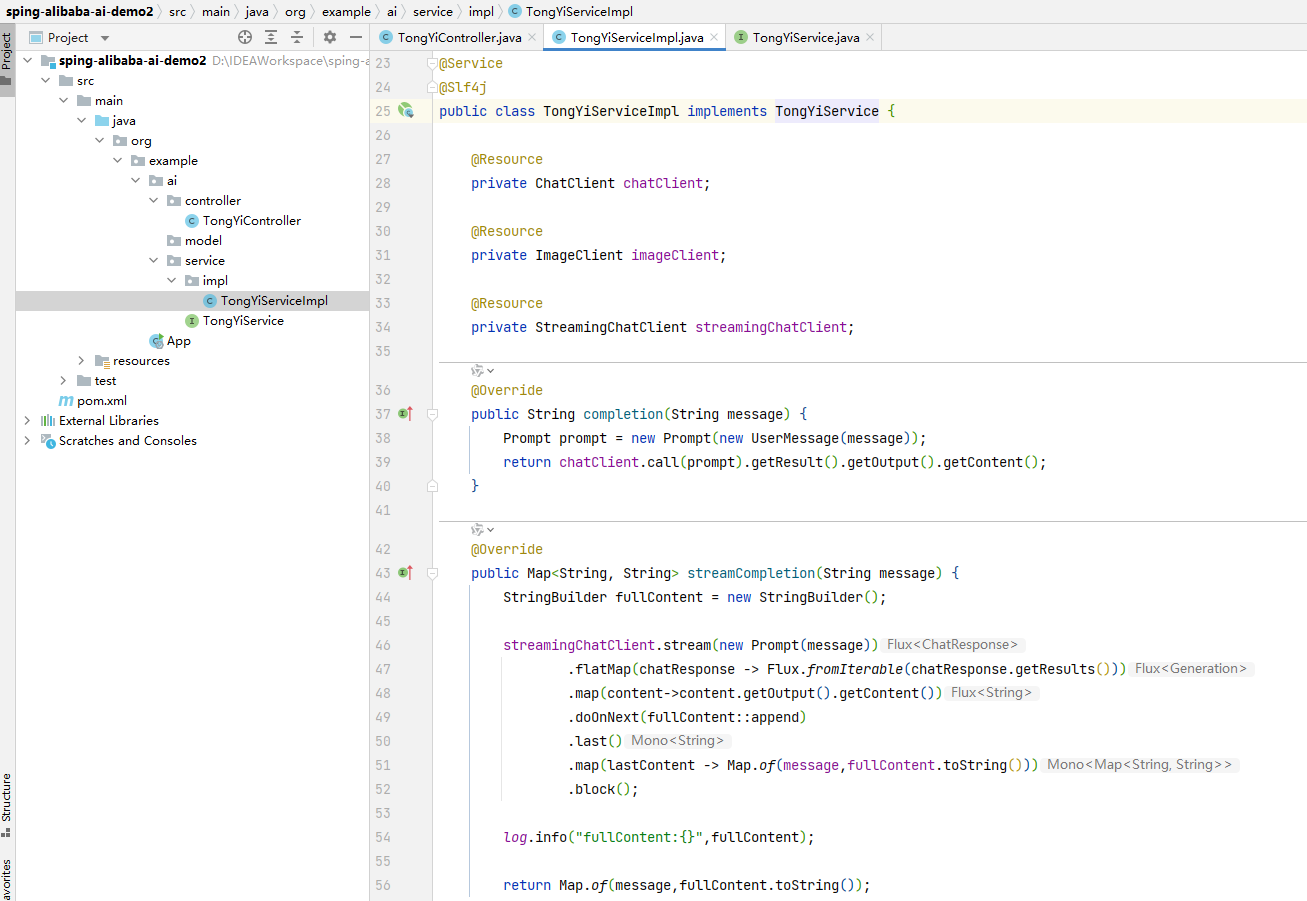Image resolution: width=1307 pixels, height=901 pixels.
Task: Hide the Project panel with minus icon
Action: (355, 37)
